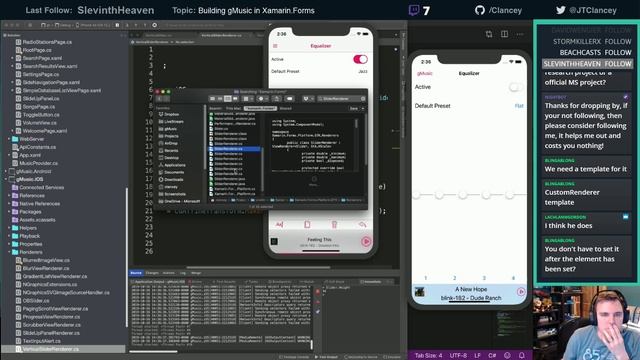
Task: Click LF line ending in status bar
Action: (x=477, y=355)
